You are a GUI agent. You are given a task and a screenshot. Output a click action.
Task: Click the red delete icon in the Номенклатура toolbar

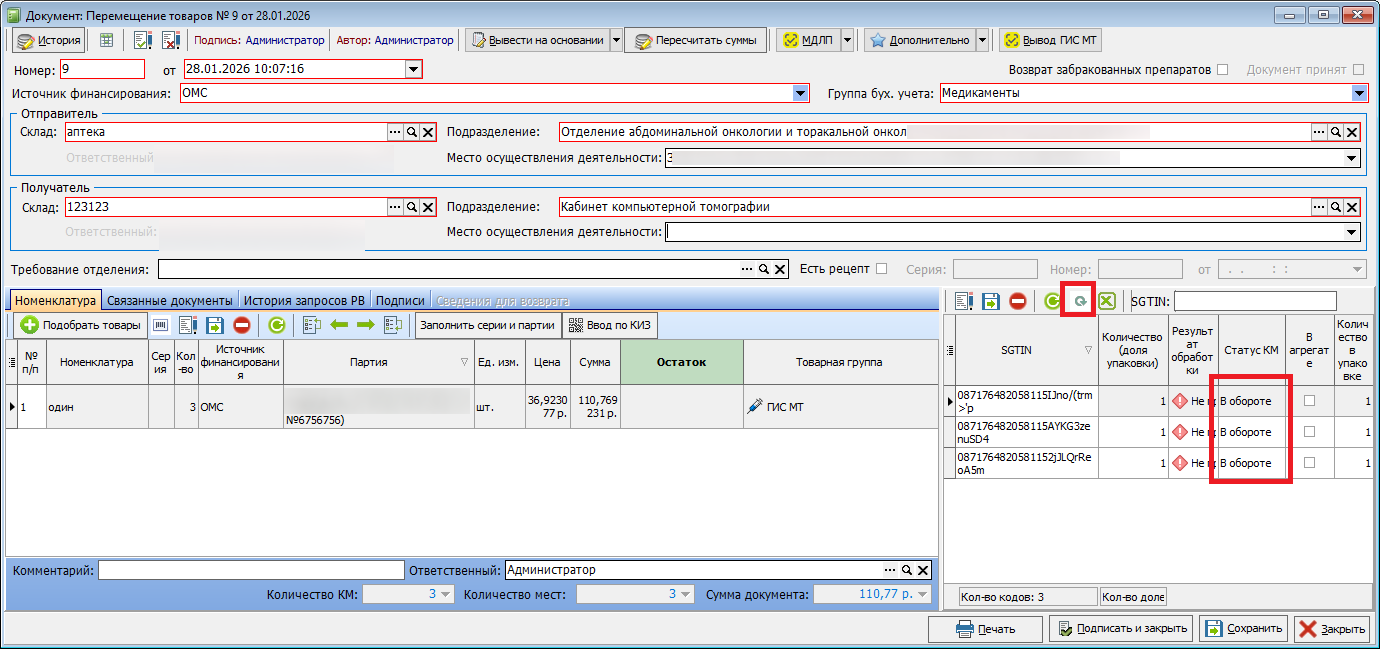241,325
